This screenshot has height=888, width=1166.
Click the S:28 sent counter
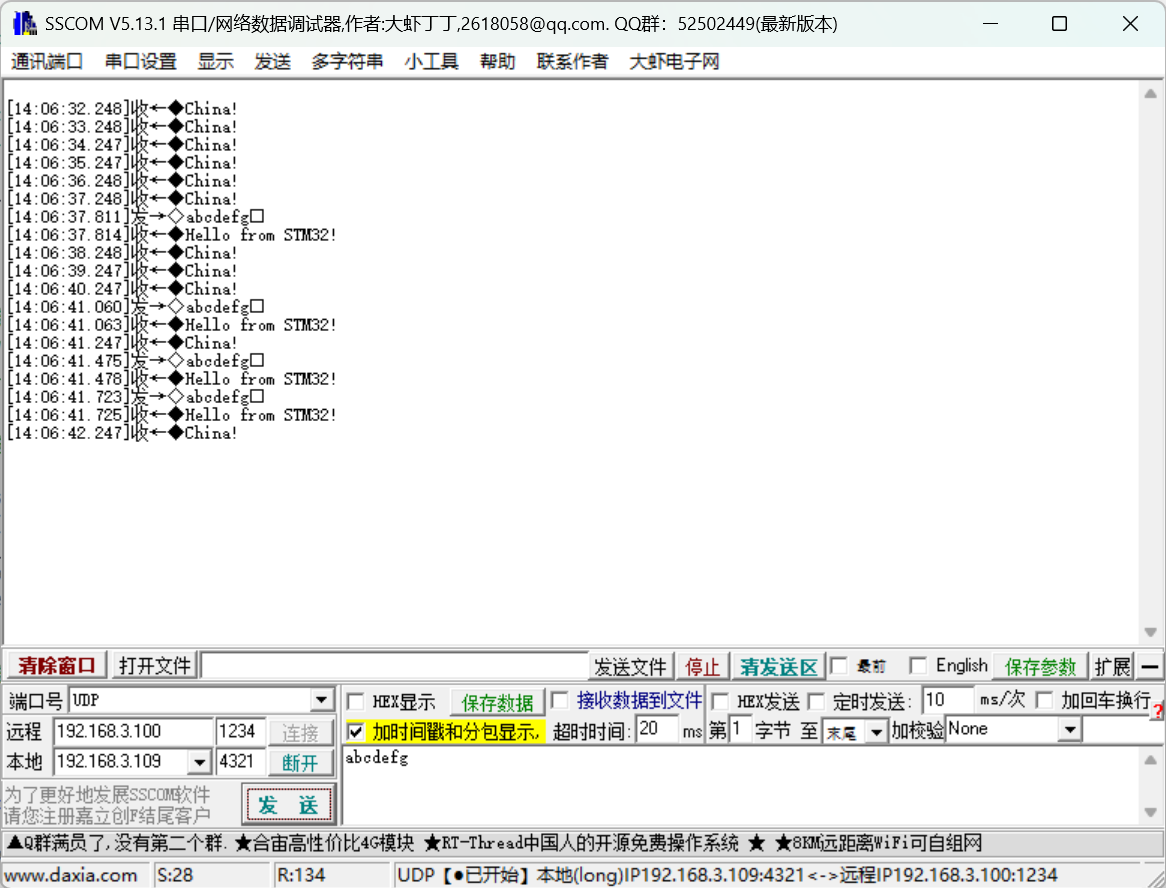[175, 875]
